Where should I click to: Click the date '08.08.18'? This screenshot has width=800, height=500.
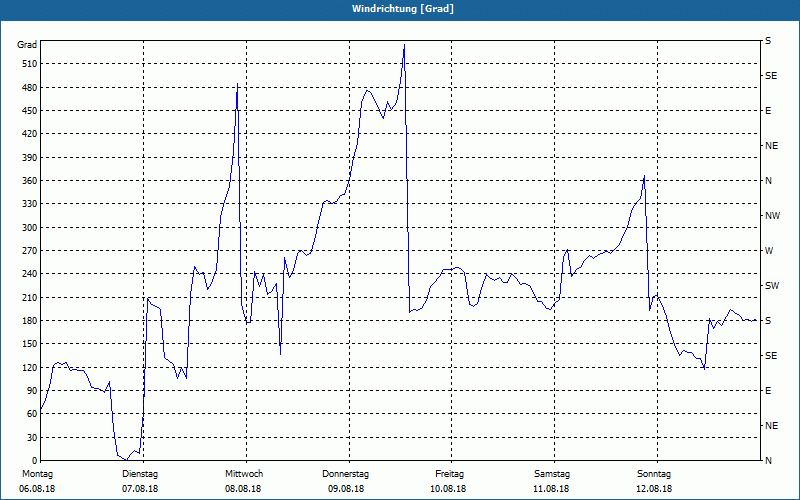243,489
